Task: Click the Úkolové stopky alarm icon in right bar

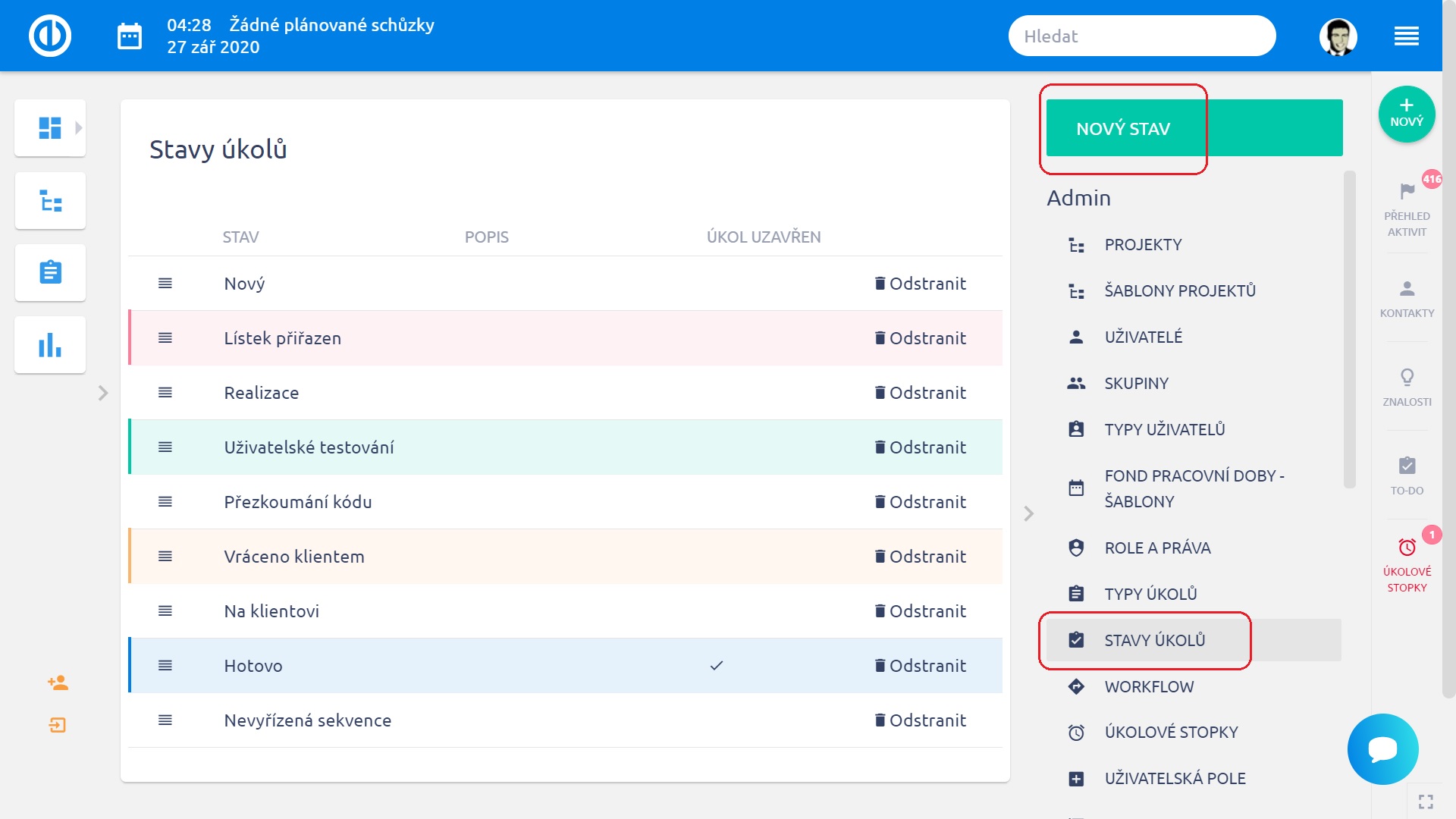Action: point(1407,548)
